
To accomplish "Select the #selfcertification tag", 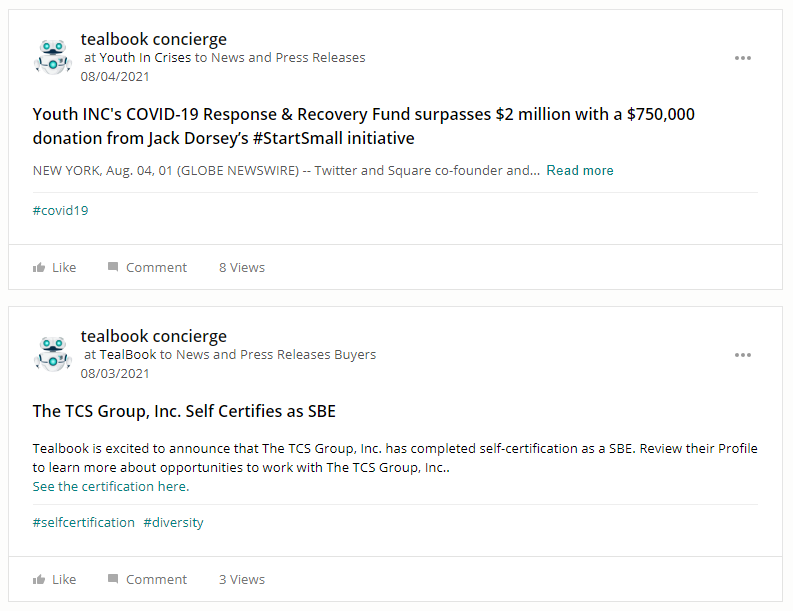I will coord(83,522).
